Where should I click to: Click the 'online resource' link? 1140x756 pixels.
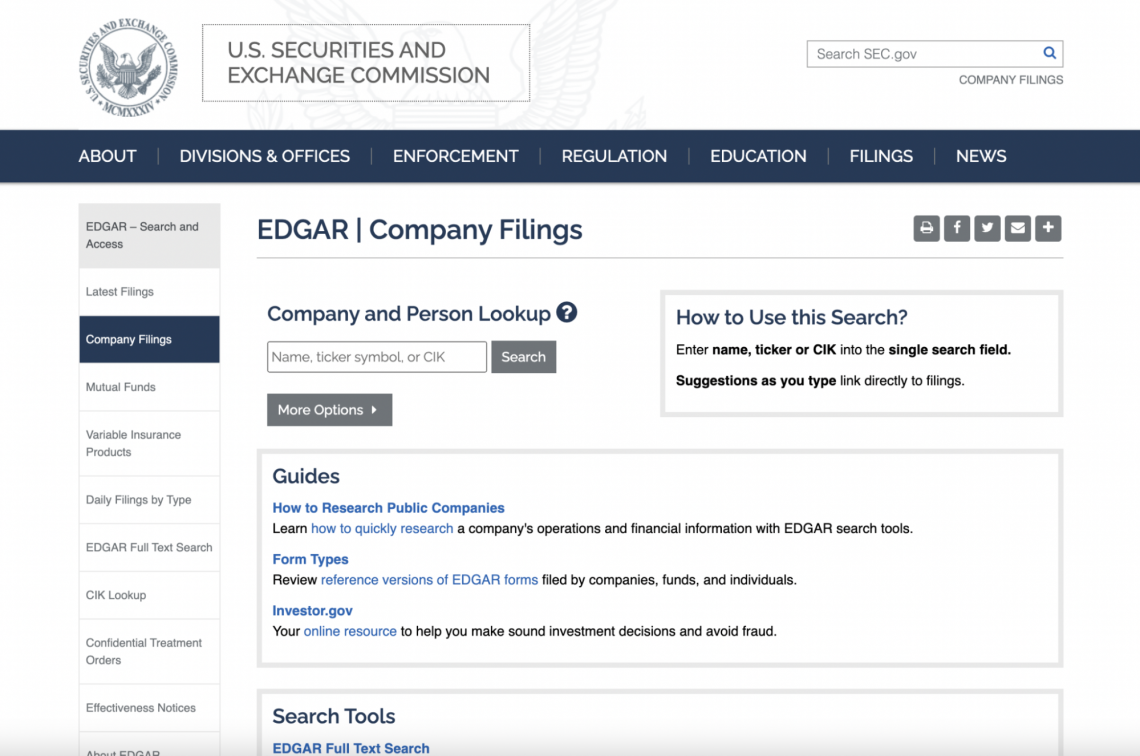(350, 632)
